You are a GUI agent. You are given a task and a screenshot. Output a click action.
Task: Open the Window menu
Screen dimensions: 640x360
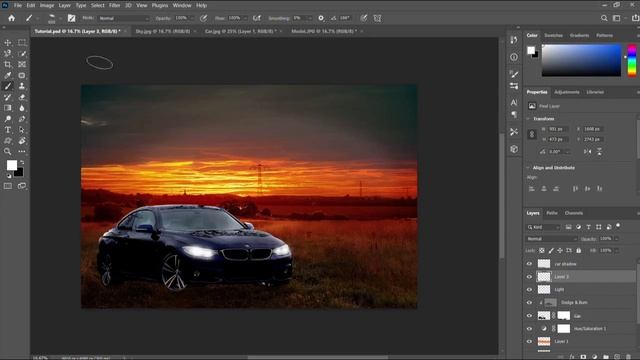[182, 5]
